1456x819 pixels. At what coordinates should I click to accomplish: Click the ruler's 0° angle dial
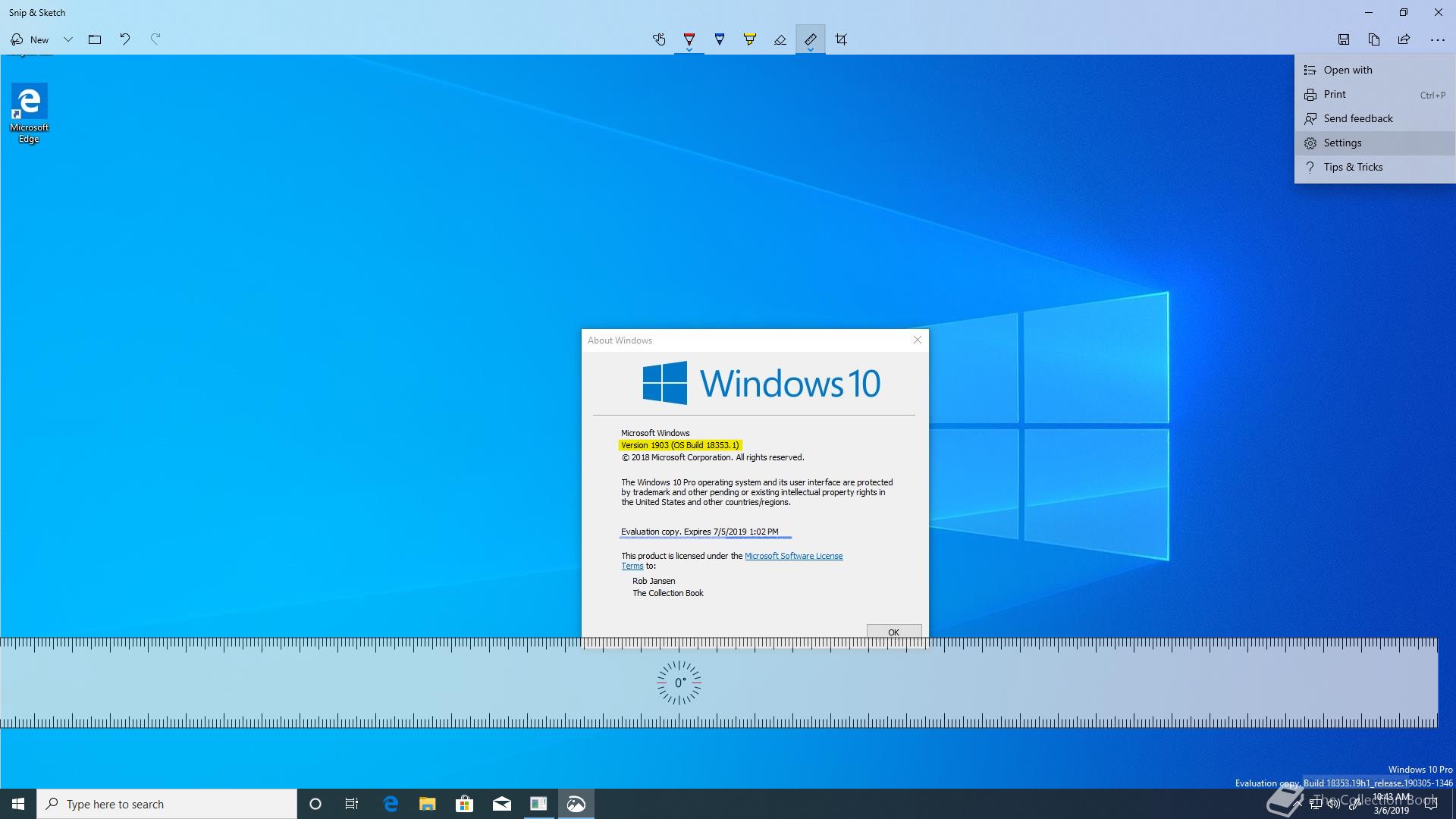pyautogui.click(x=679, y=682)
